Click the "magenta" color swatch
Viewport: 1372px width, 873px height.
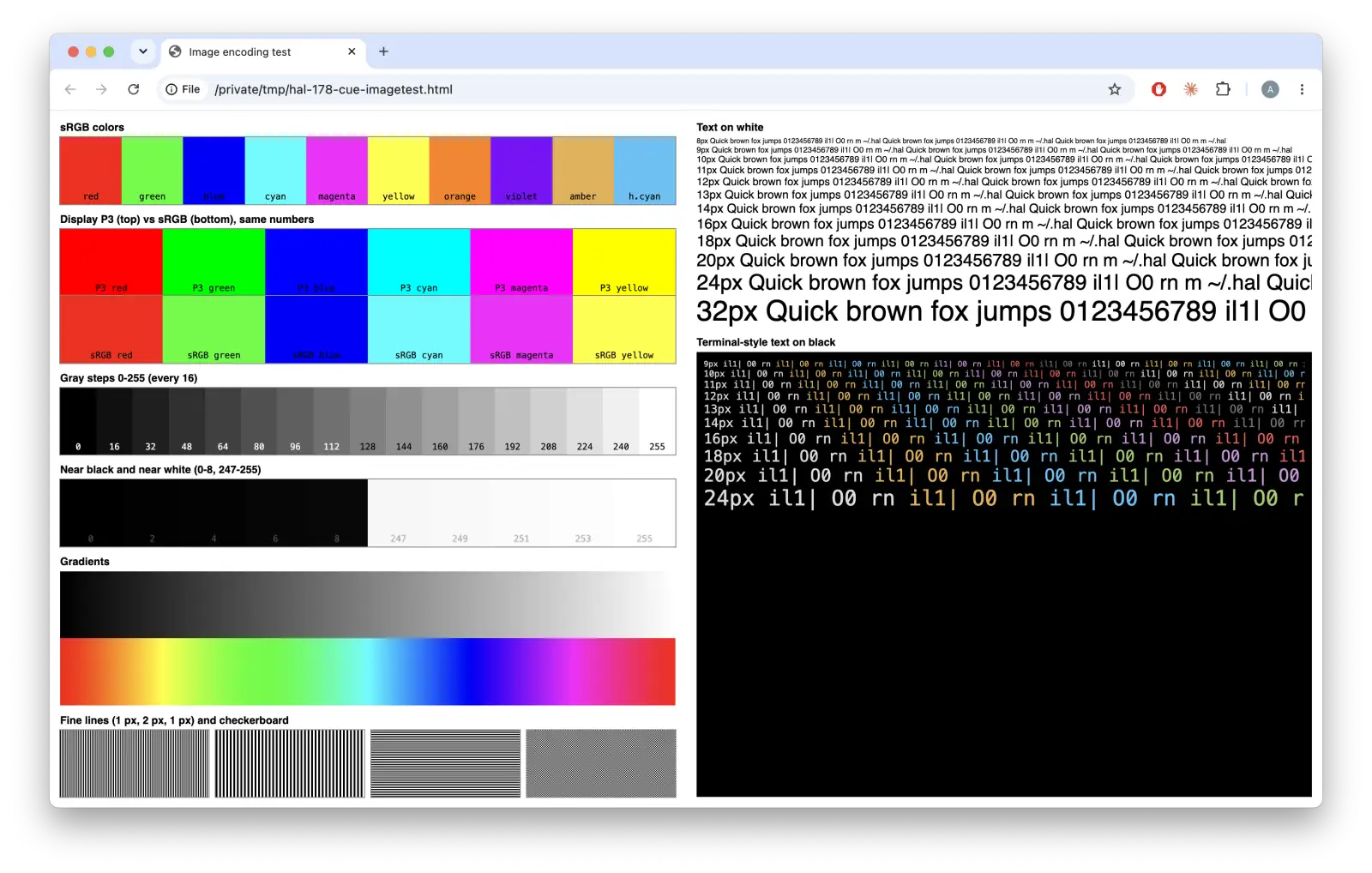337,171
